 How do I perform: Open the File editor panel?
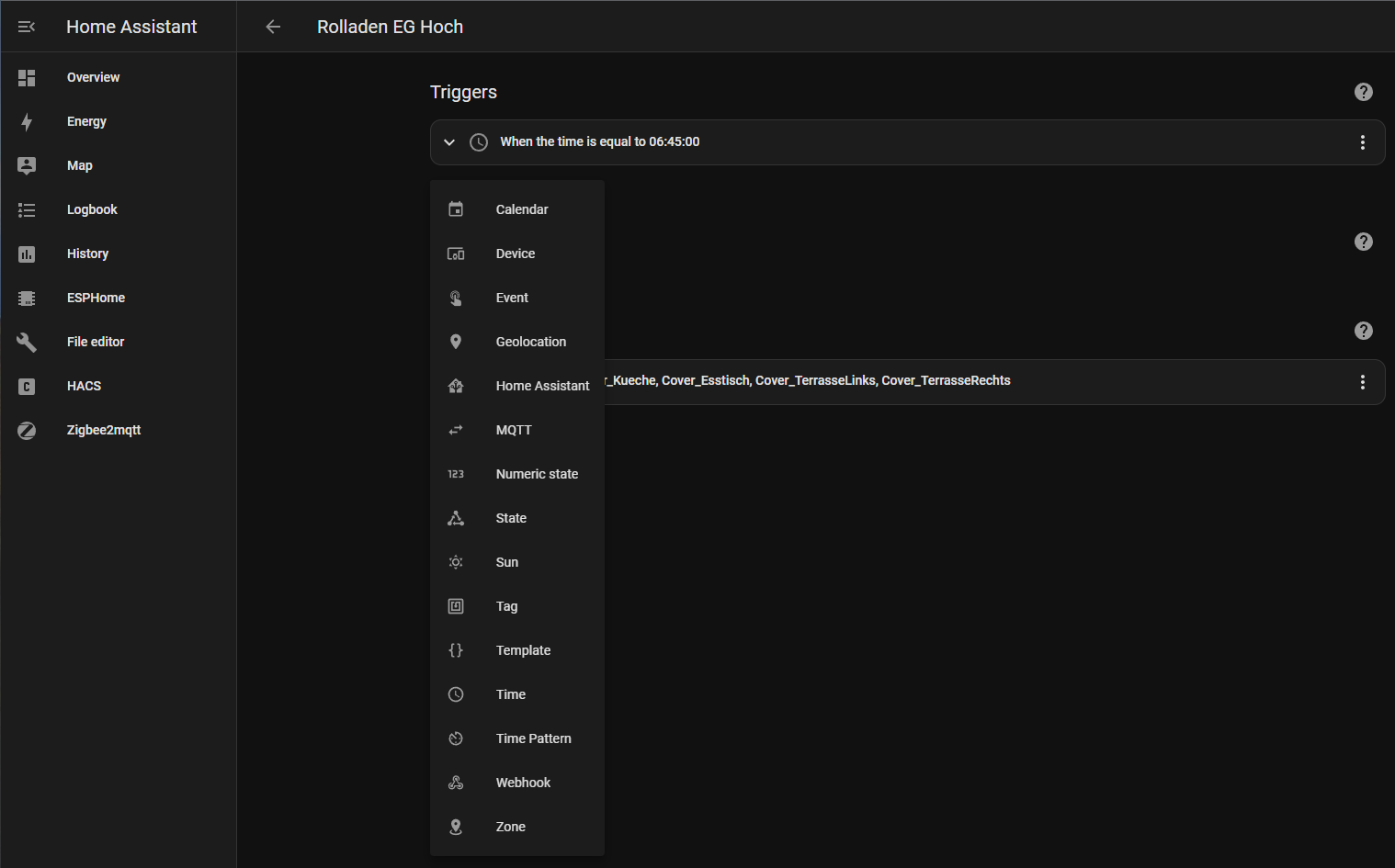[95, 342]
